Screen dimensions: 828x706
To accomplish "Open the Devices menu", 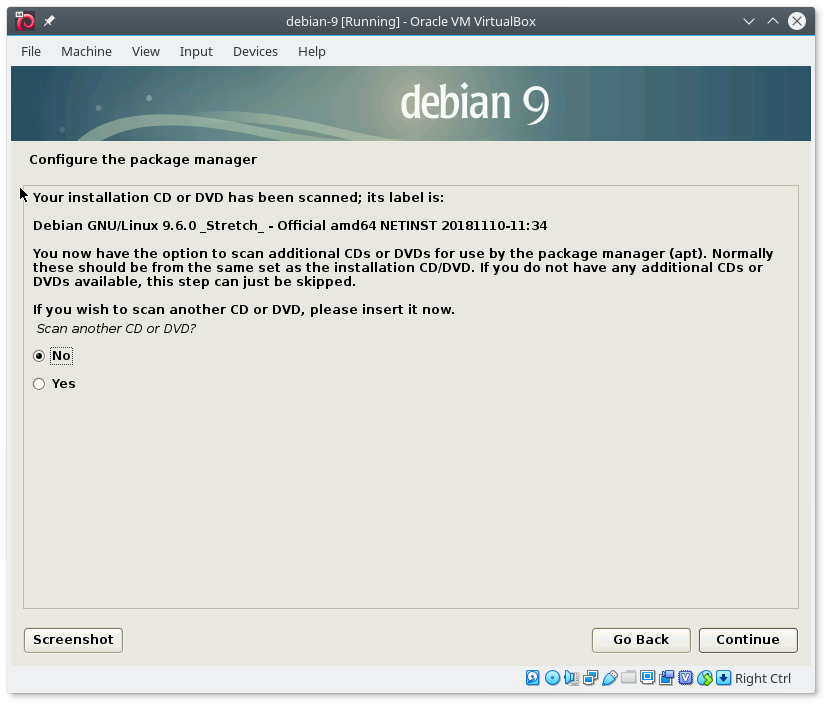I will (x=255, y=51).
